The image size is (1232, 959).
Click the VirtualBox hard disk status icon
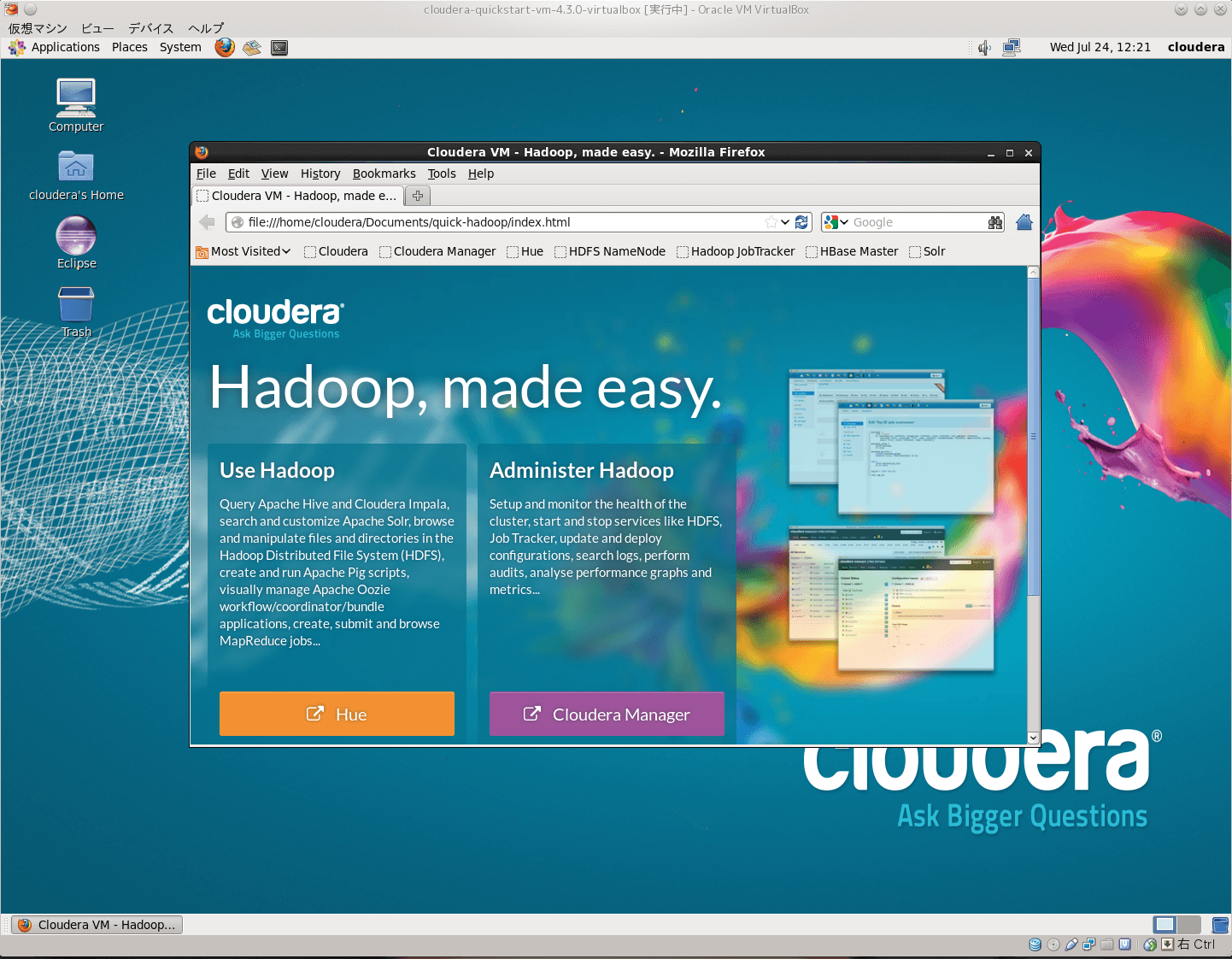(x=1035, y=944)
